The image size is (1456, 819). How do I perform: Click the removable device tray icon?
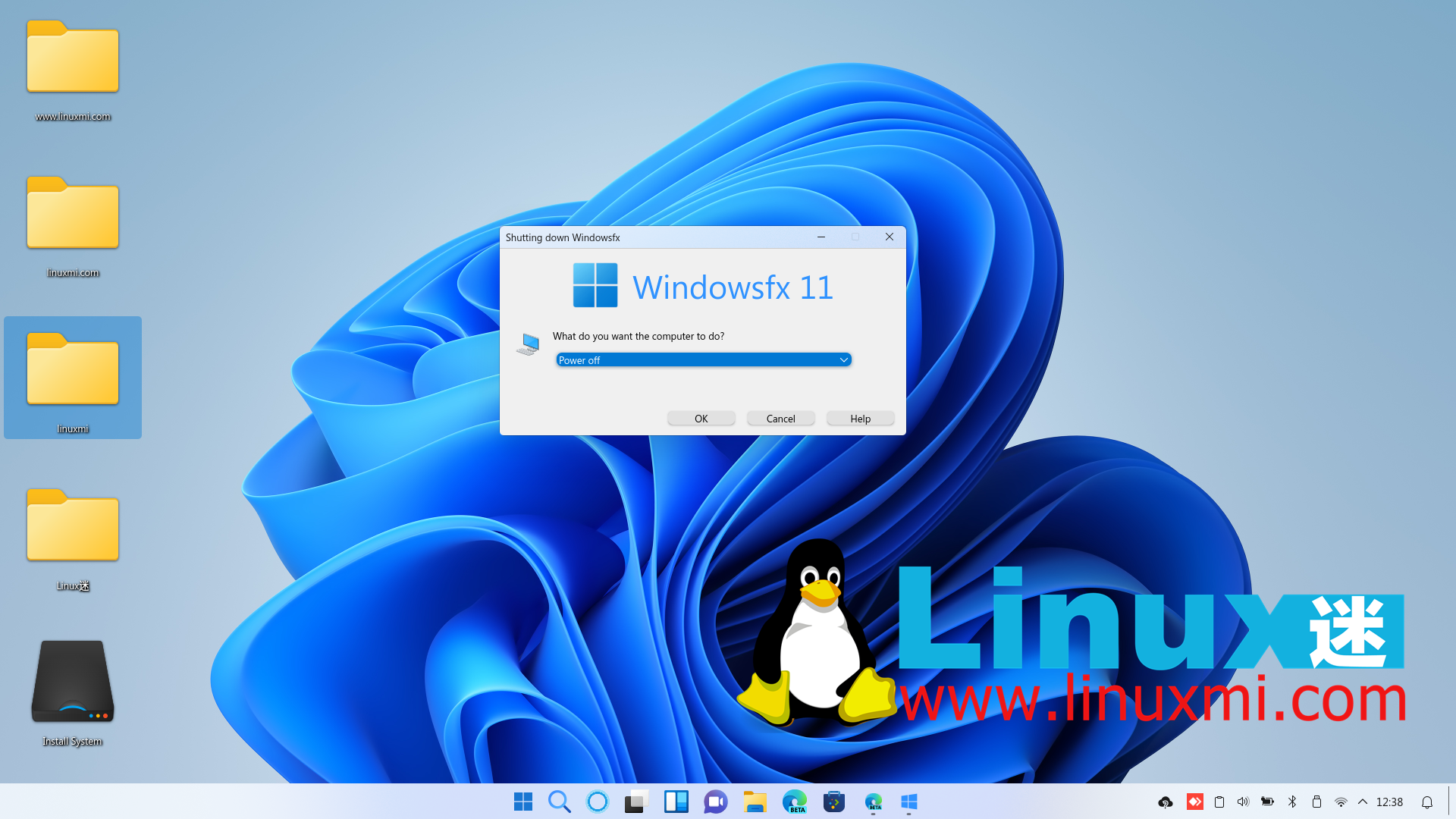(1316, 802)
